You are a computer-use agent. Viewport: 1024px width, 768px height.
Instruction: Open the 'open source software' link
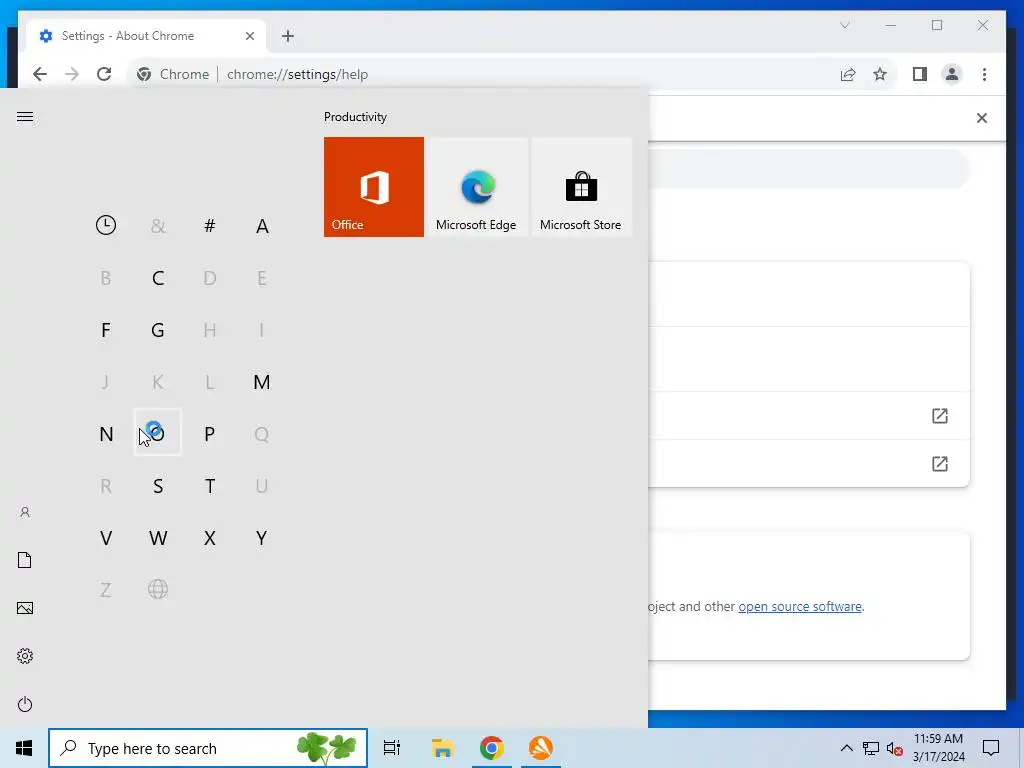(800, 607)
